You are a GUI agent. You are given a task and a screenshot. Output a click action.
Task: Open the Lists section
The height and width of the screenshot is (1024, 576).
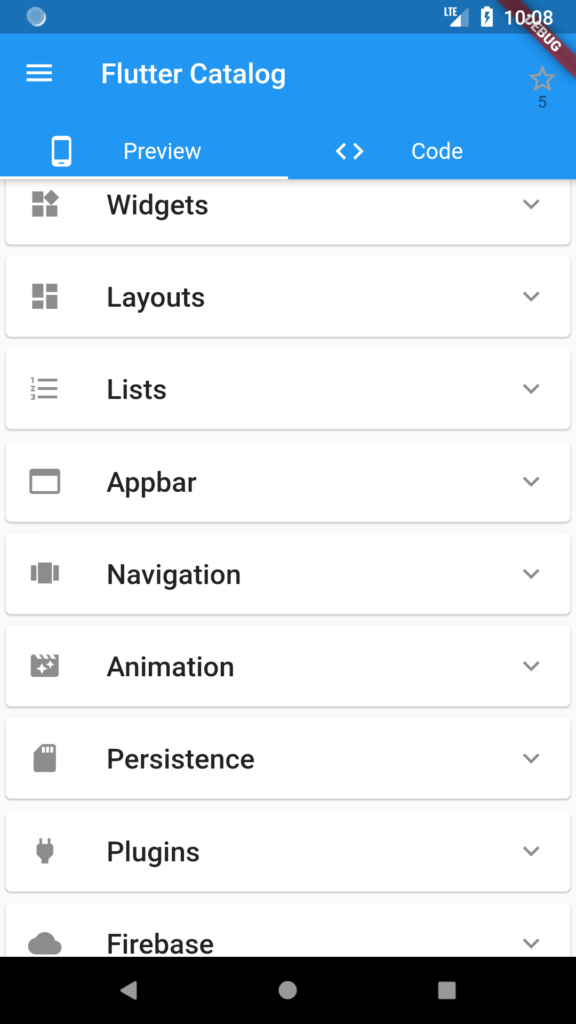click(x=288, y=389)
